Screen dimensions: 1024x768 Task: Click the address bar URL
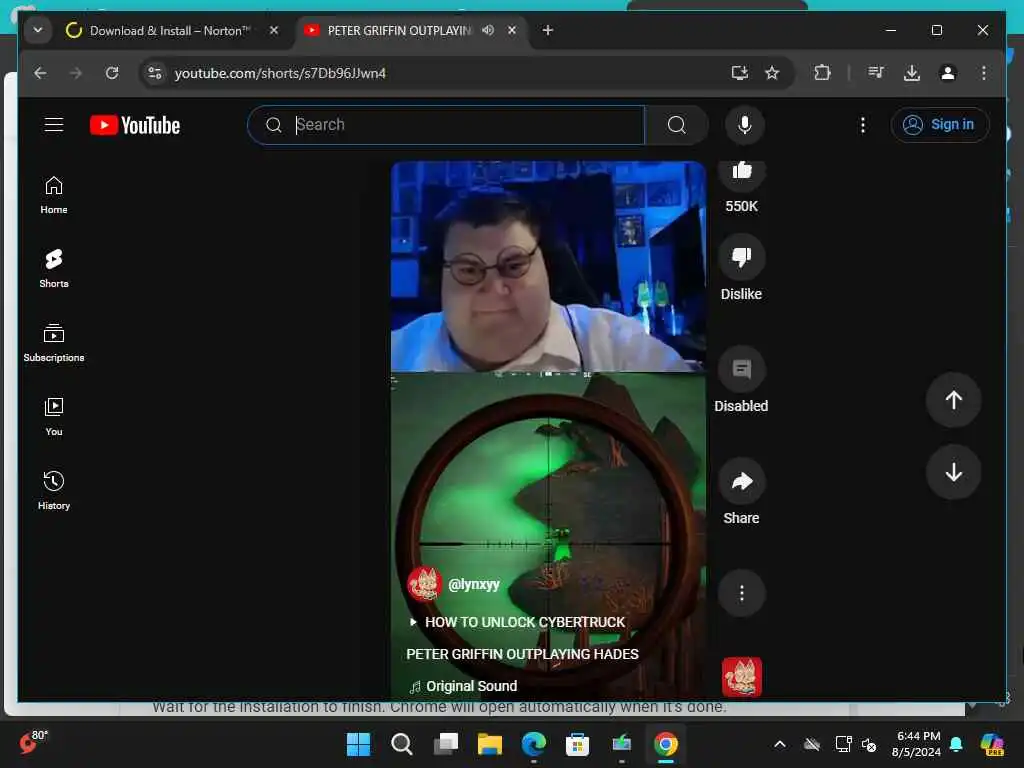(280, 73)
